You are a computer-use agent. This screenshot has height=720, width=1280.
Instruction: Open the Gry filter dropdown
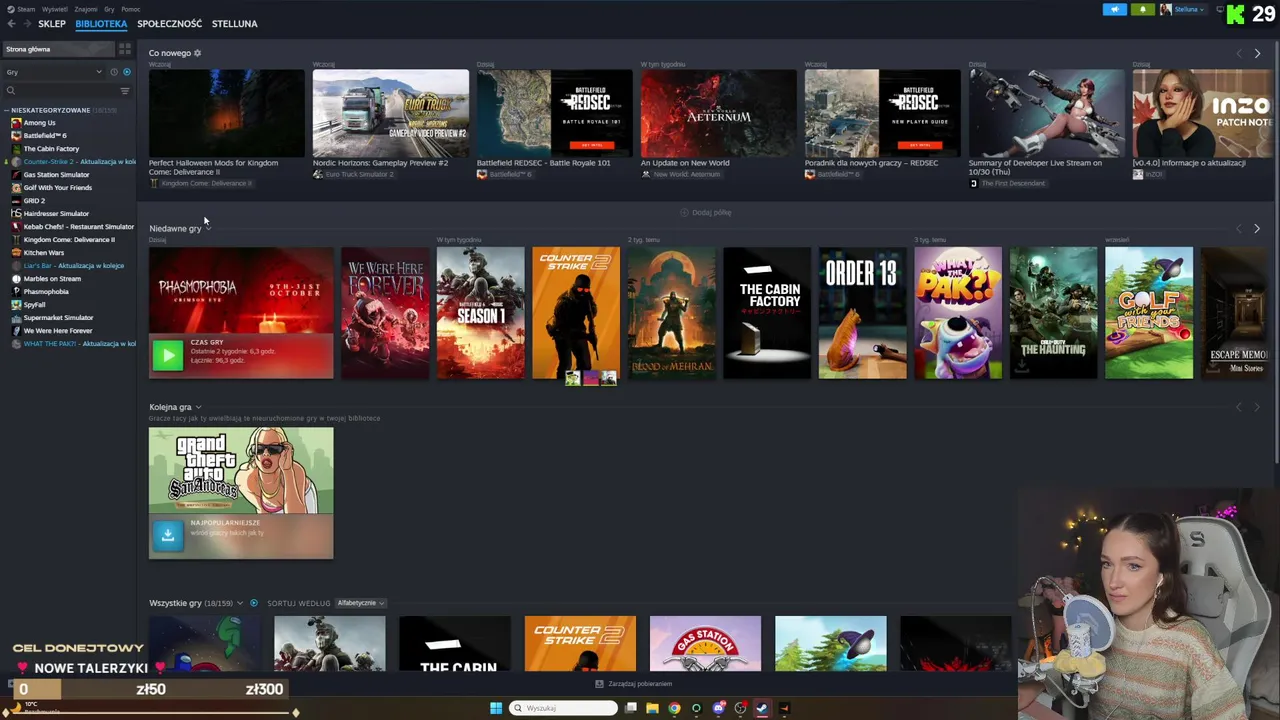coord(54,72)
